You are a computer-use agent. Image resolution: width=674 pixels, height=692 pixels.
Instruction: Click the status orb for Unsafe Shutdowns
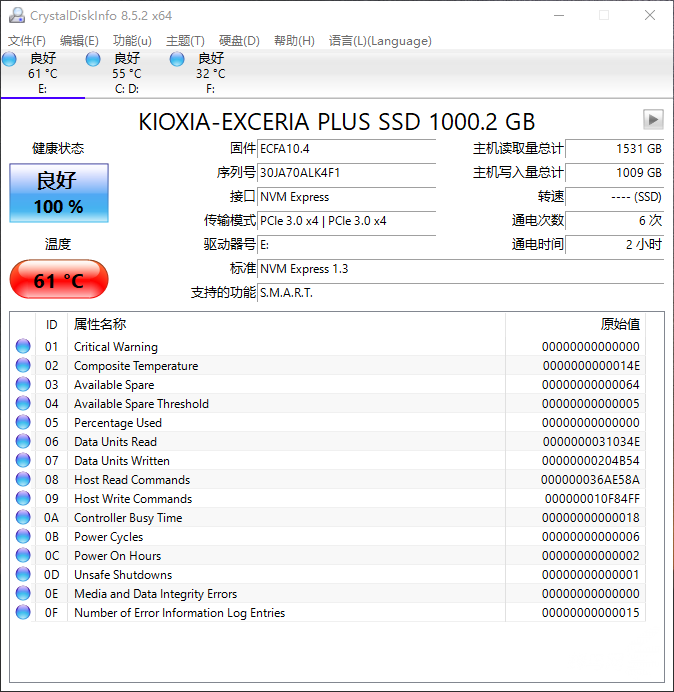coord(23,574)
